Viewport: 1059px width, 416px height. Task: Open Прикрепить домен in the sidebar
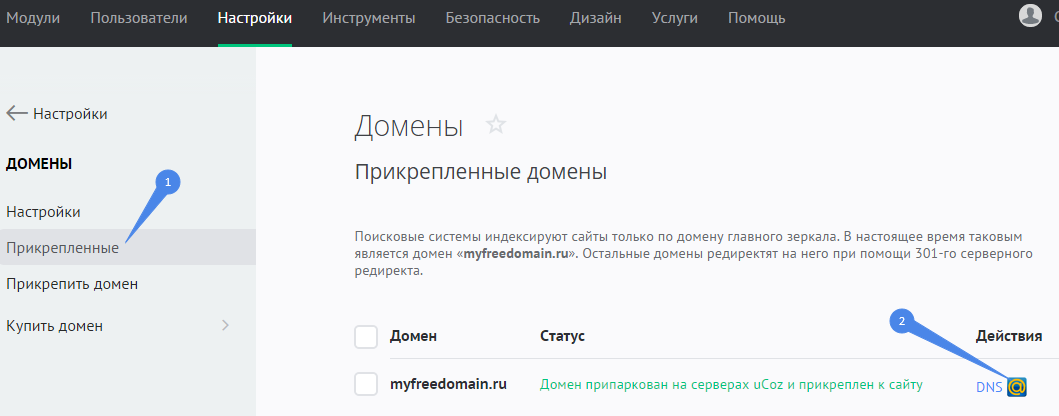pyautogui.click(x=72, y=284)
